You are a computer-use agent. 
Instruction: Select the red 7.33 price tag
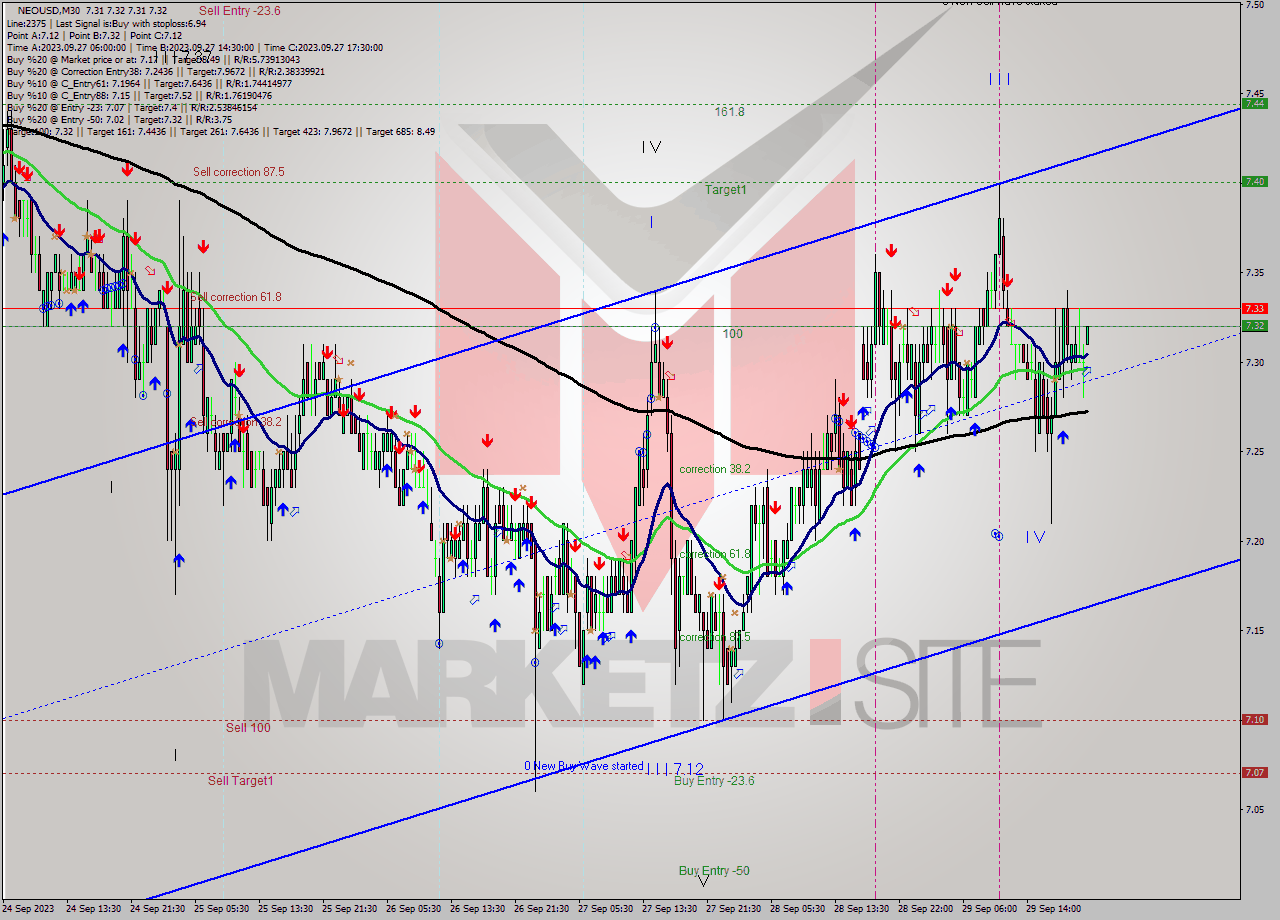tap(1254, 308)
